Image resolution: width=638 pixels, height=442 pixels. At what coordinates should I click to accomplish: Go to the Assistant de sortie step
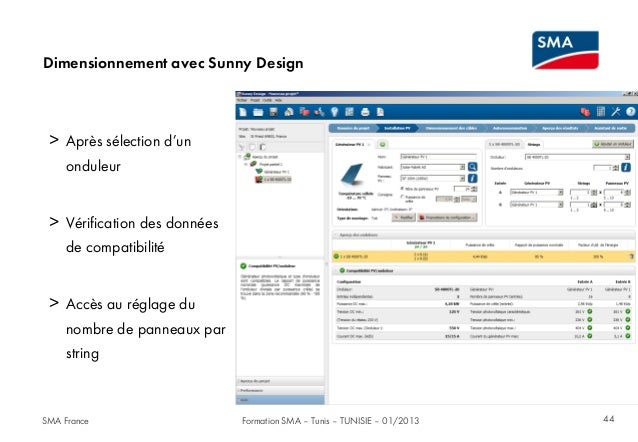[610, 128]
